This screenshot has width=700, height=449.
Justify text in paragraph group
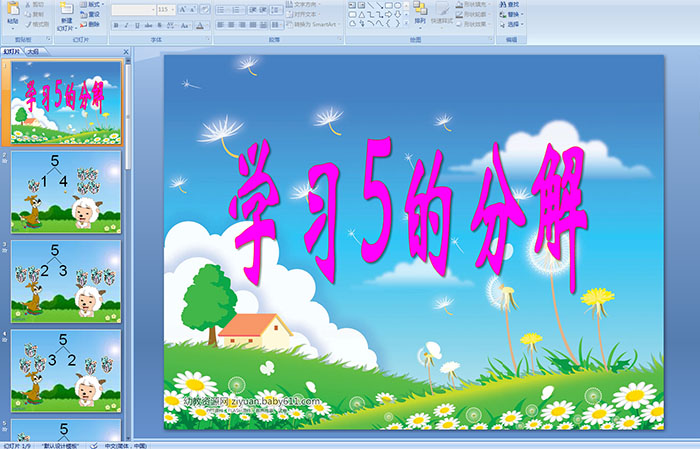pyautogui.click(x=253, y=25)
